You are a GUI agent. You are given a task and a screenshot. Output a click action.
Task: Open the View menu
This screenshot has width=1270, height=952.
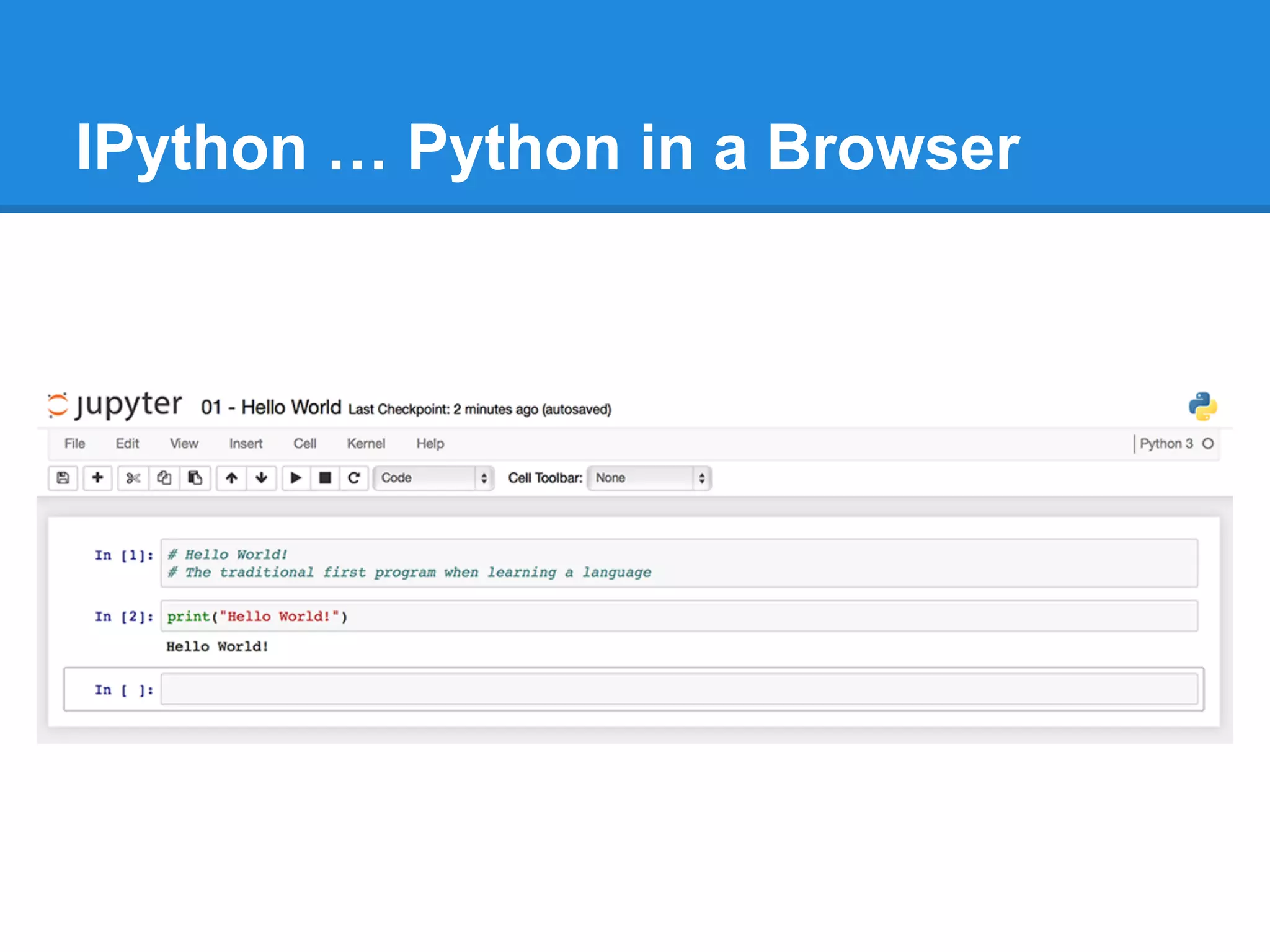pyautogui.click(x=184, y=444)
